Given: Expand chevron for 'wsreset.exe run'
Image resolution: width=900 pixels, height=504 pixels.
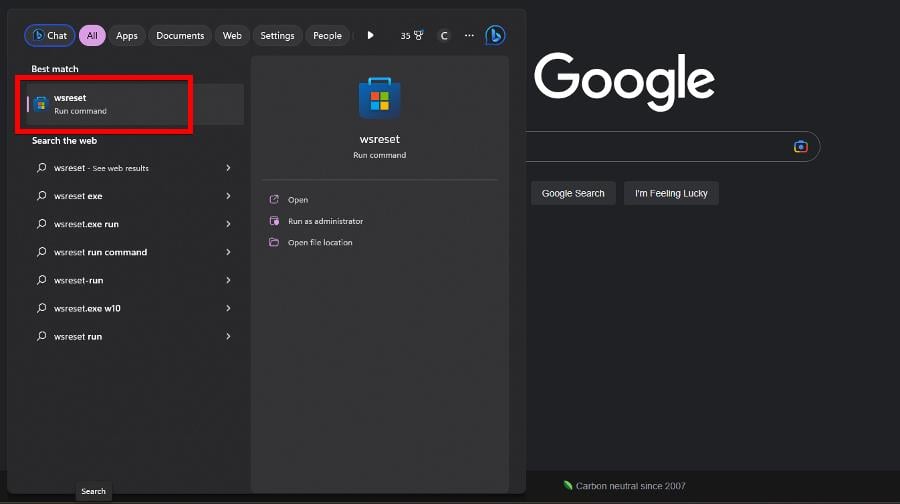Looking at the screenshot, I should coord(228,224).
